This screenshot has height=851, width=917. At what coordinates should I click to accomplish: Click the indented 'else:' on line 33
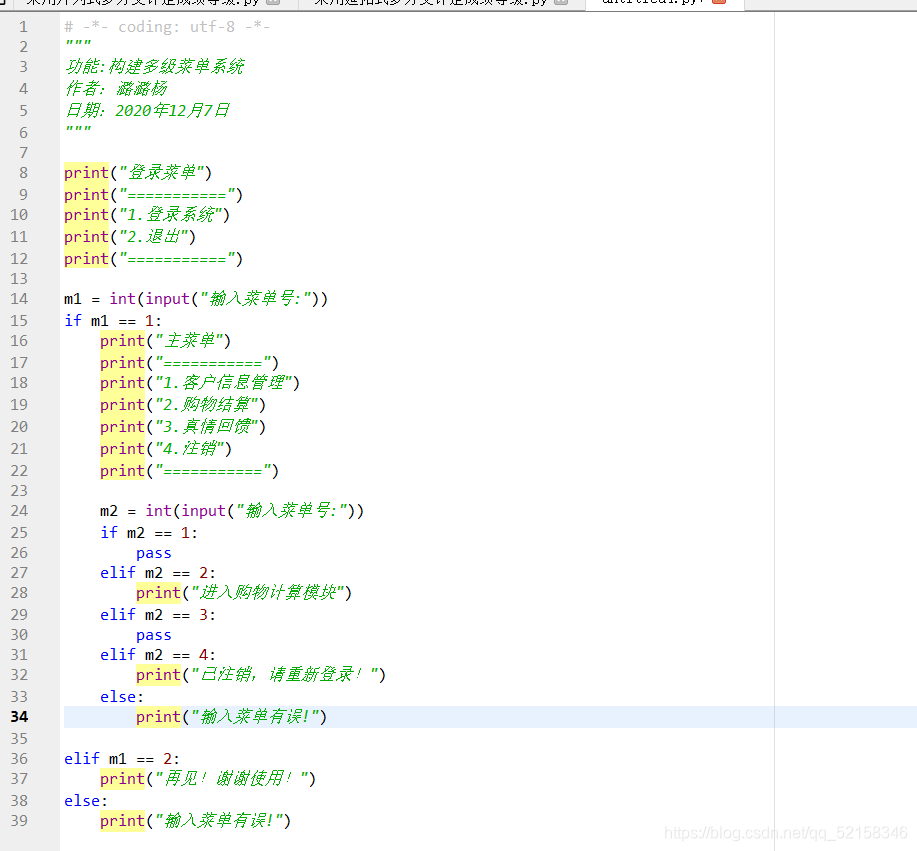point(122,697)
